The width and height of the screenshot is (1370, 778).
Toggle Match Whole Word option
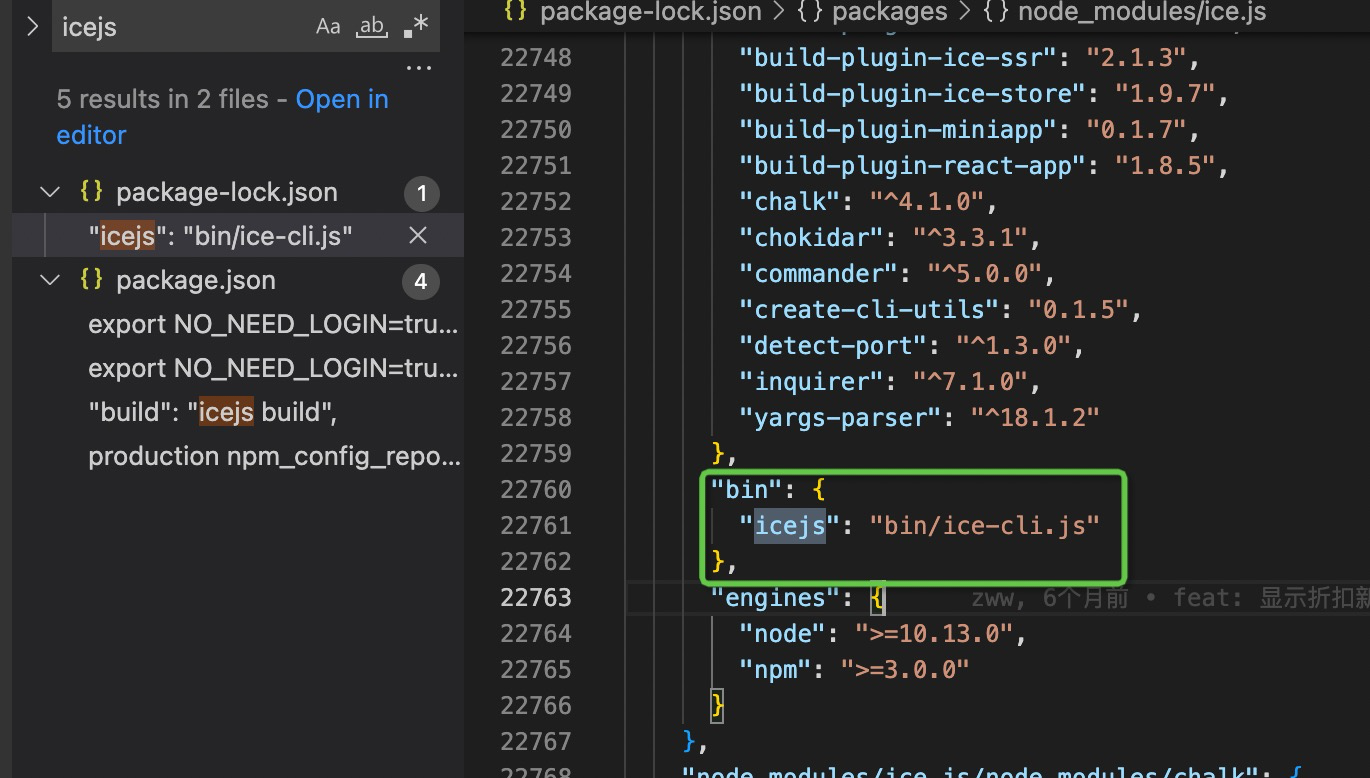(x=372, y=27)
